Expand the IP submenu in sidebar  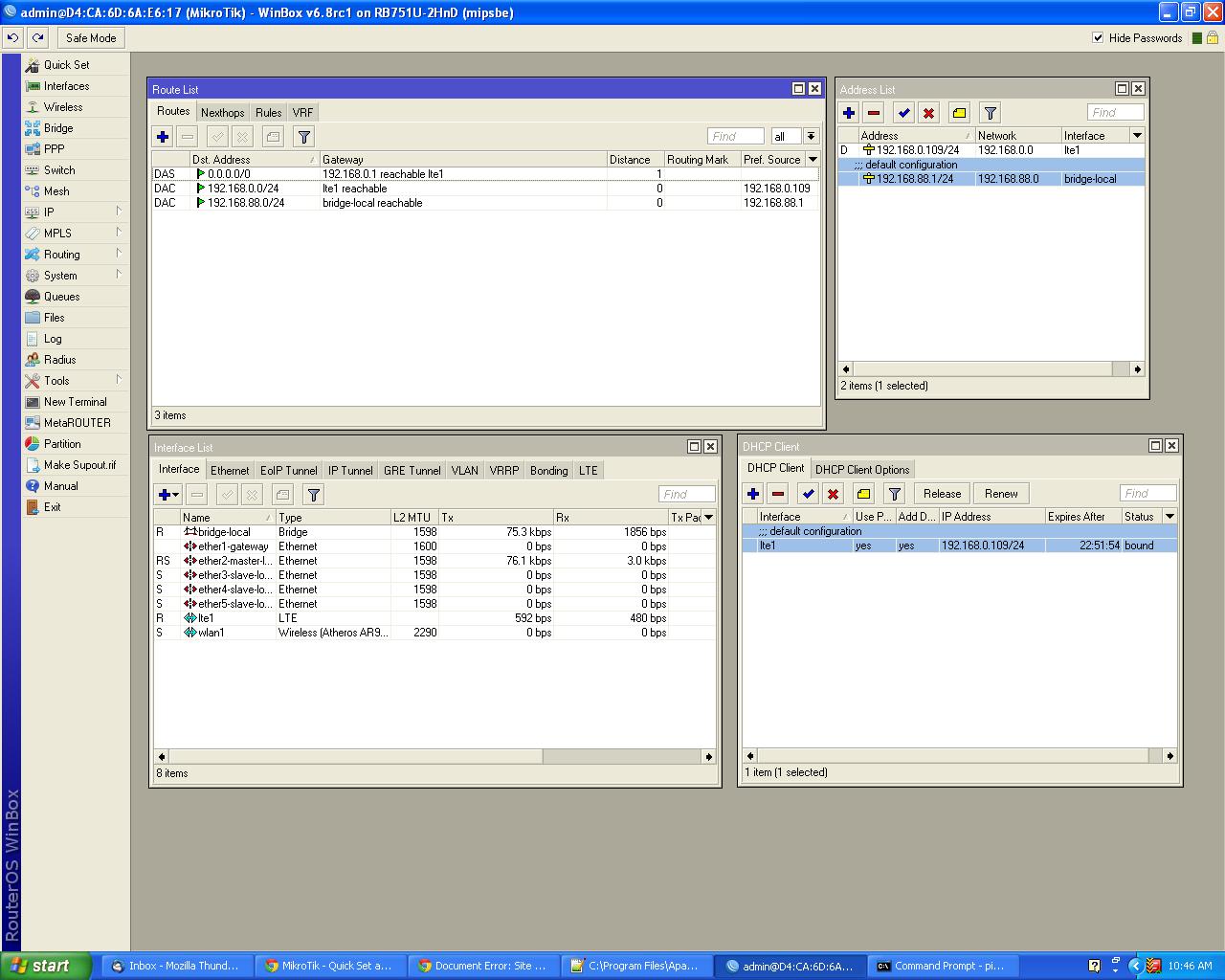76,212
